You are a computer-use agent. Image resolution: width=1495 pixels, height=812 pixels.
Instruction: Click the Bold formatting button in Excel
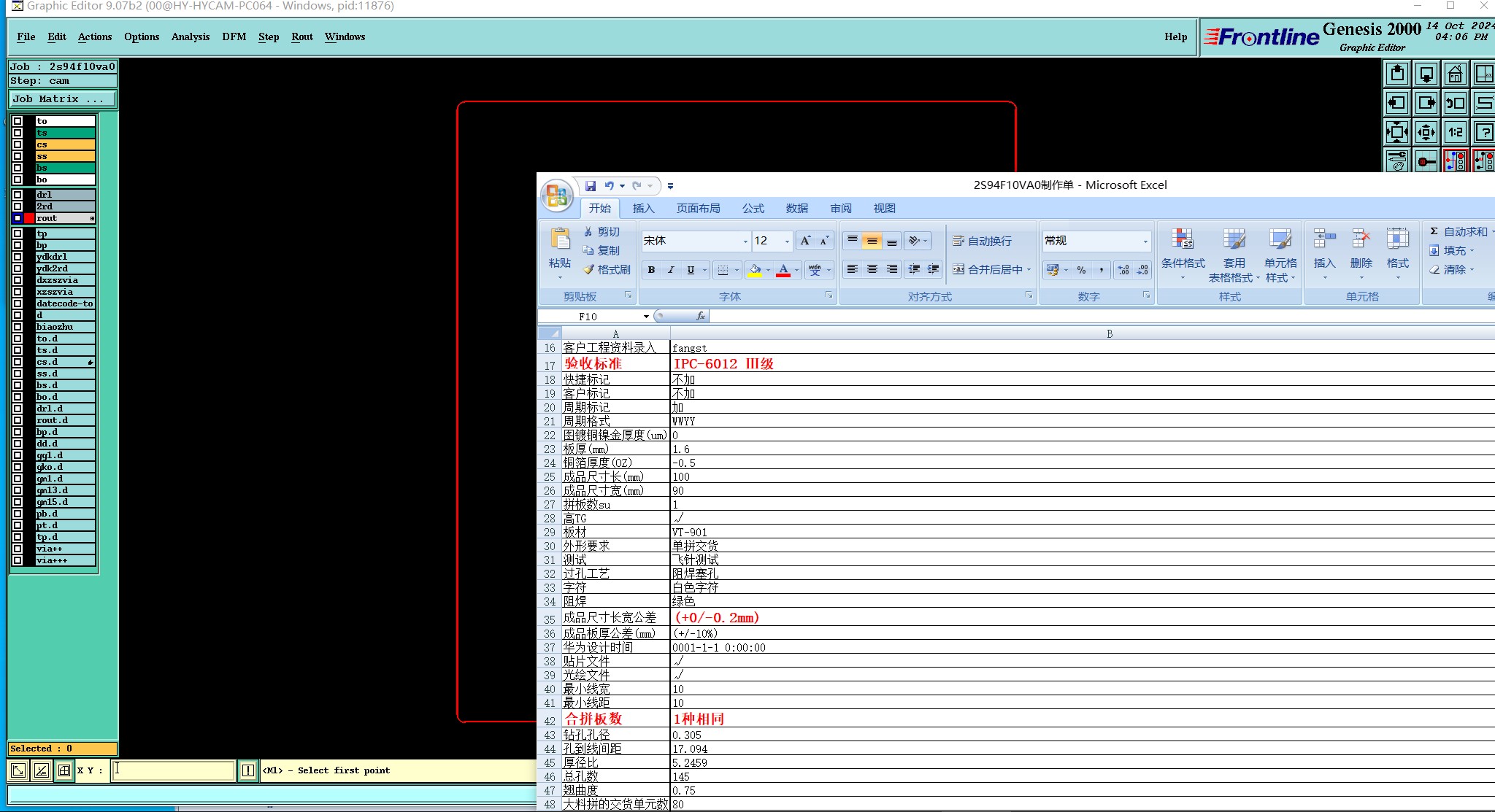(x=651, y=270)
